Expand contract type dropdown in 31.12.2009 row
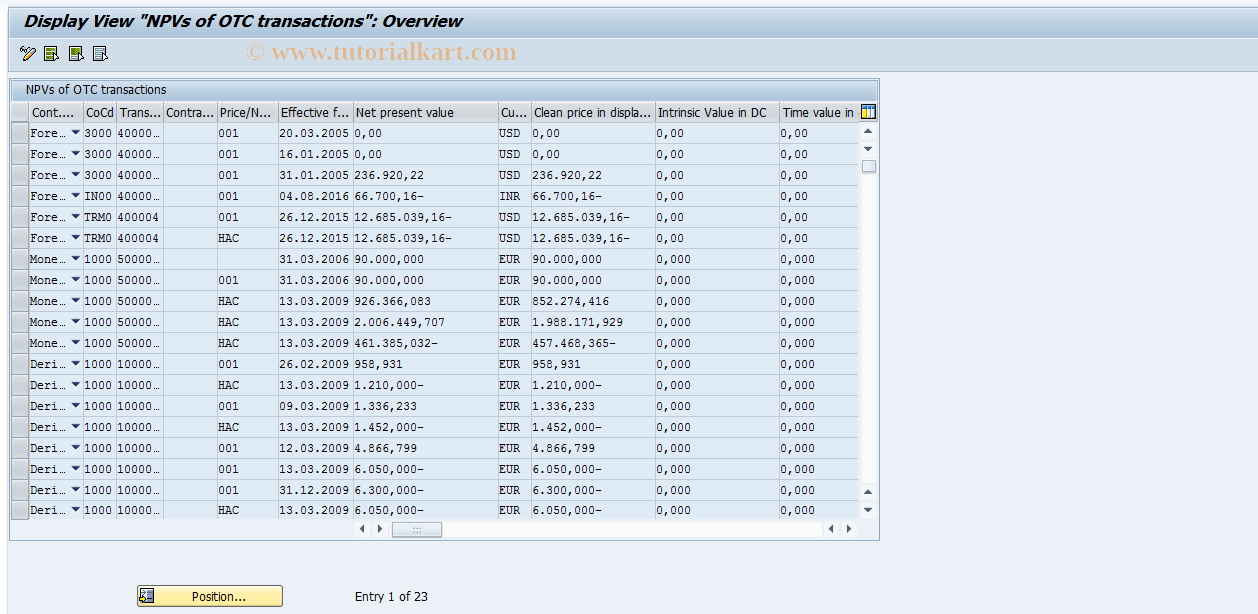This screenshot has height=614, width=1258. coord(75,490)
